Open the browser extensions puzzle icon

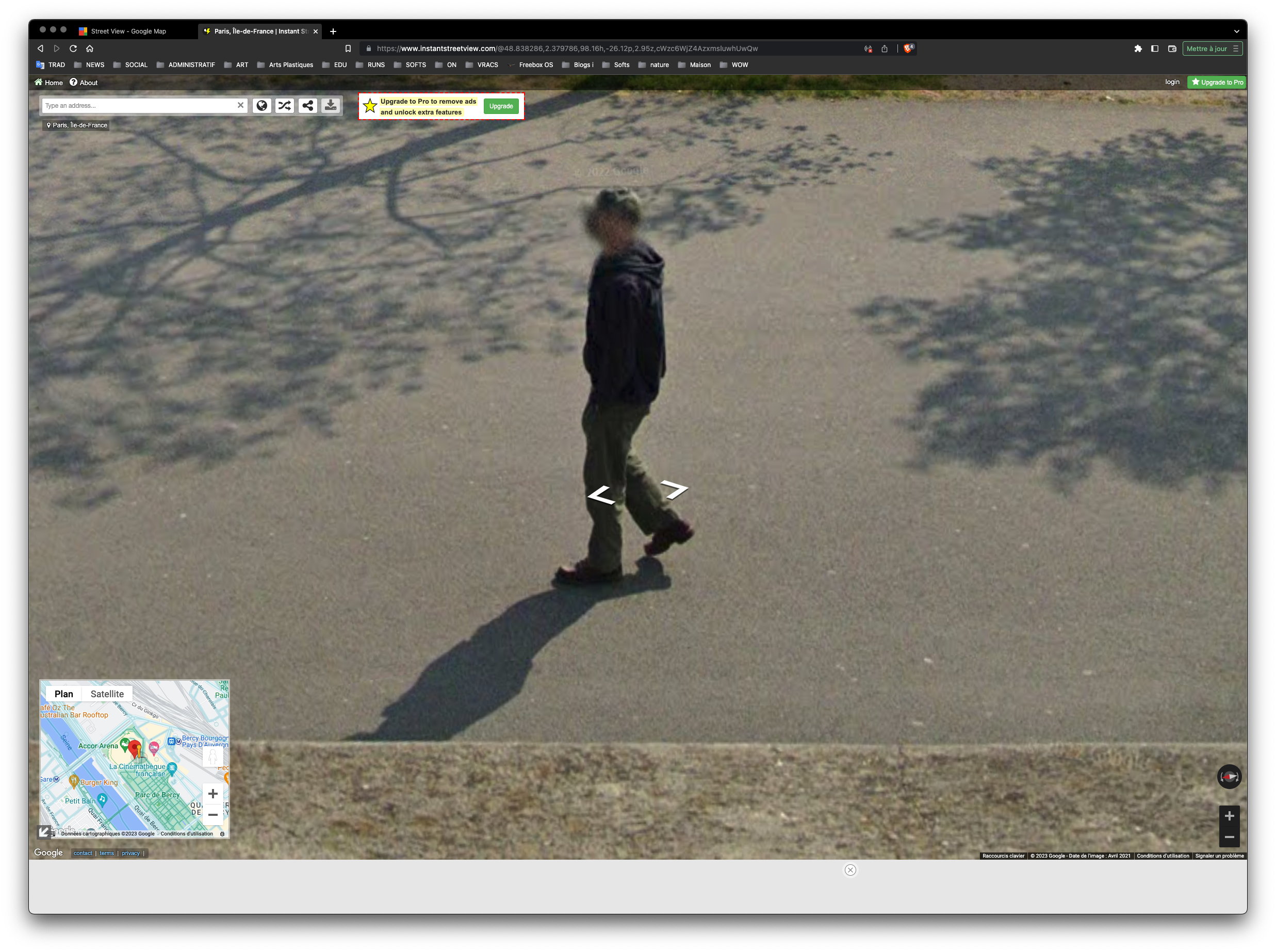pyautogui.click(x=1138, y=48)
